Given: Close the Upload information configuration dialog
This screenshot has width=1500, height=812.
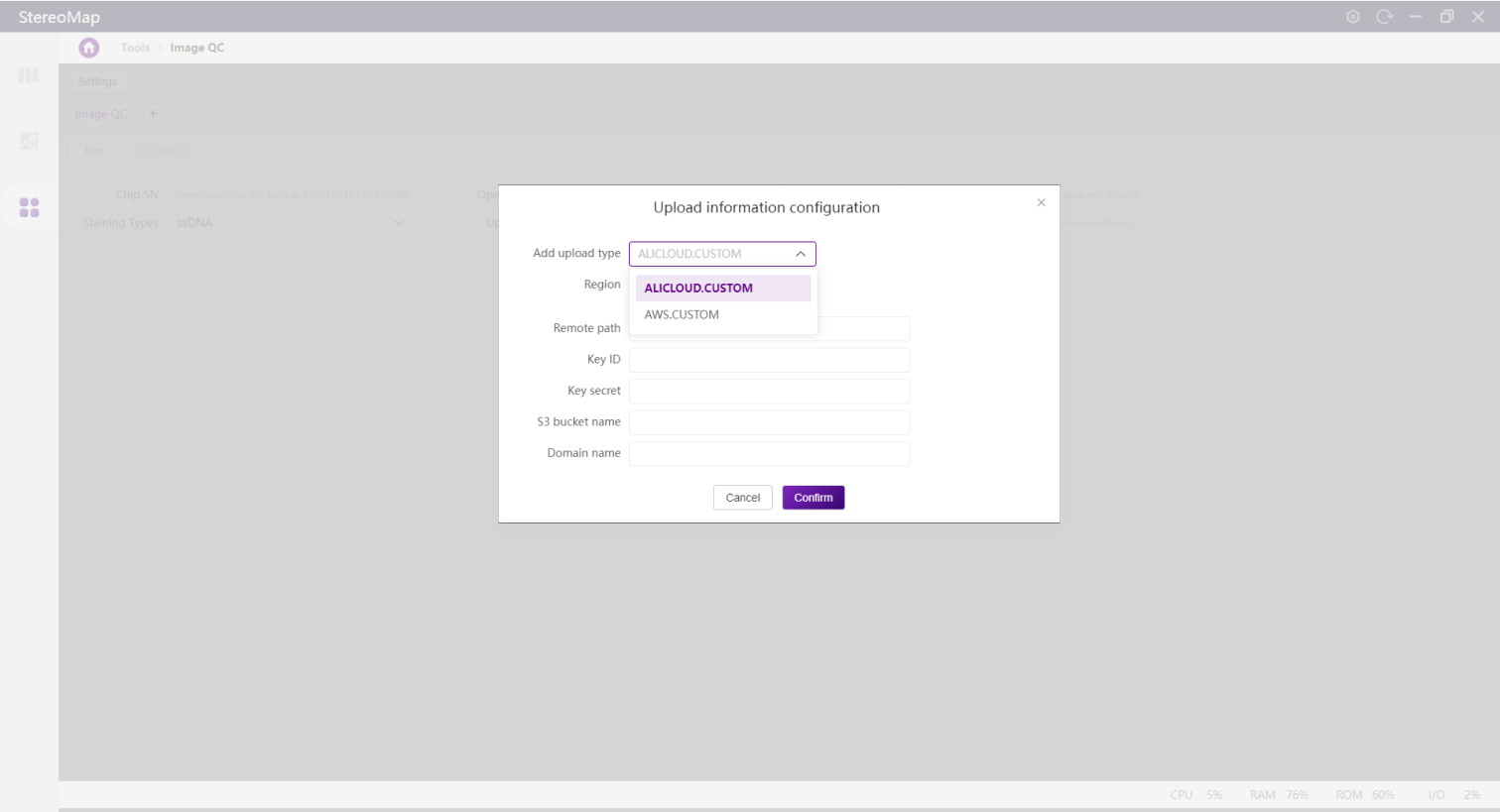Looking at the screenshot, I should [1041, 202].
